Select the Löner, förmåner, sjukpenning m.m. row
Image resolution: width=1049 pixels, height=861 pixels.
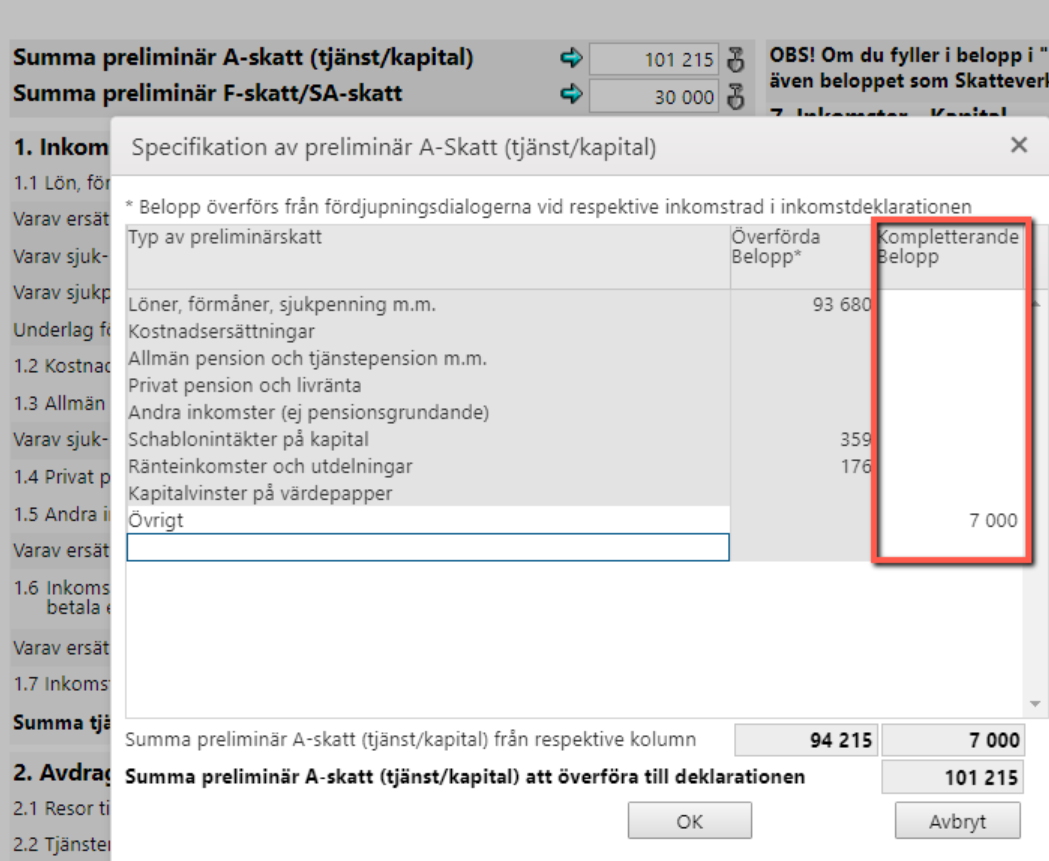pos(428,304)
